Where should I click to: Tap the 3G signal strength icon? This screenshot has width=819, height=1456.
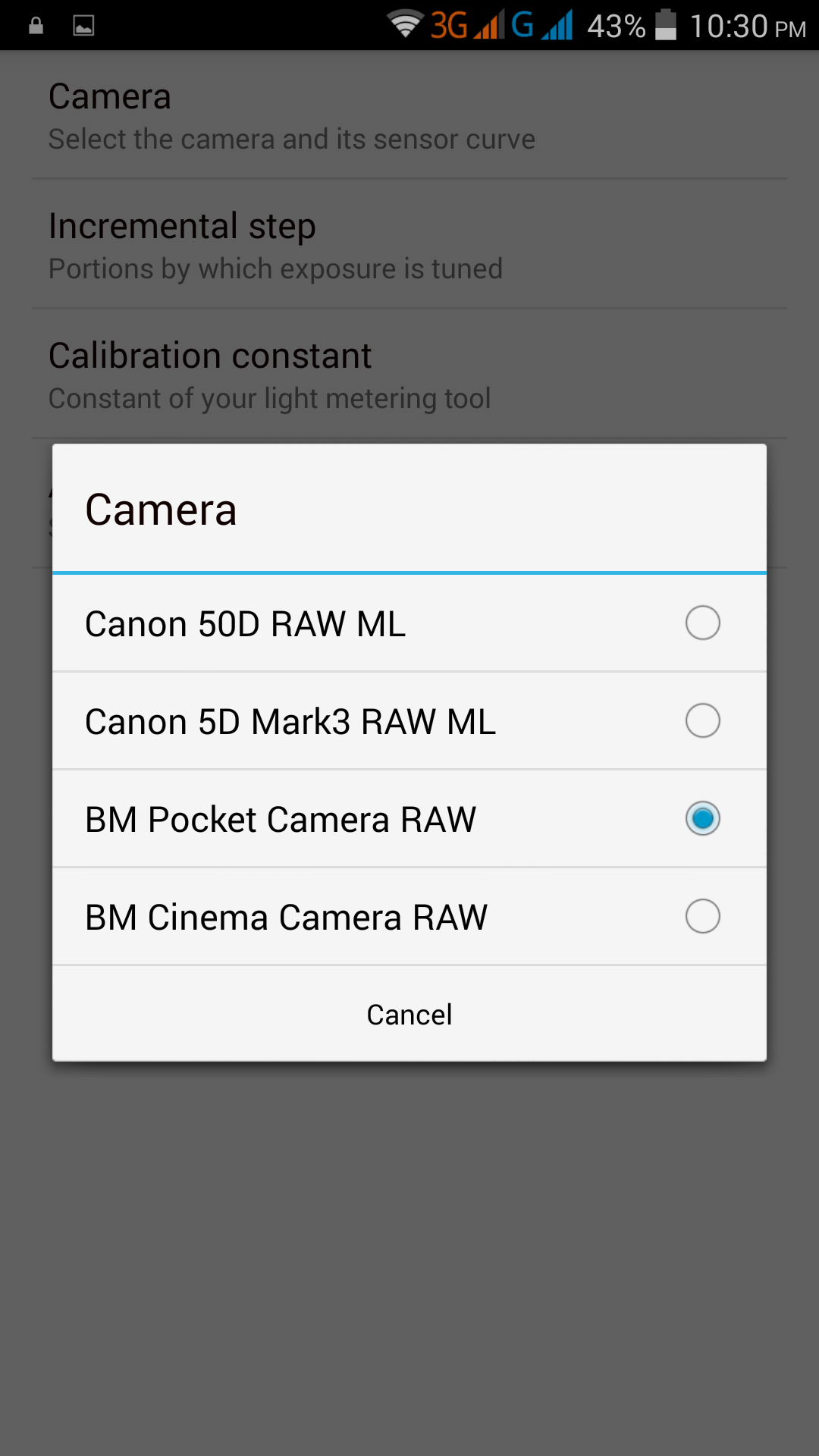point(467,25)
